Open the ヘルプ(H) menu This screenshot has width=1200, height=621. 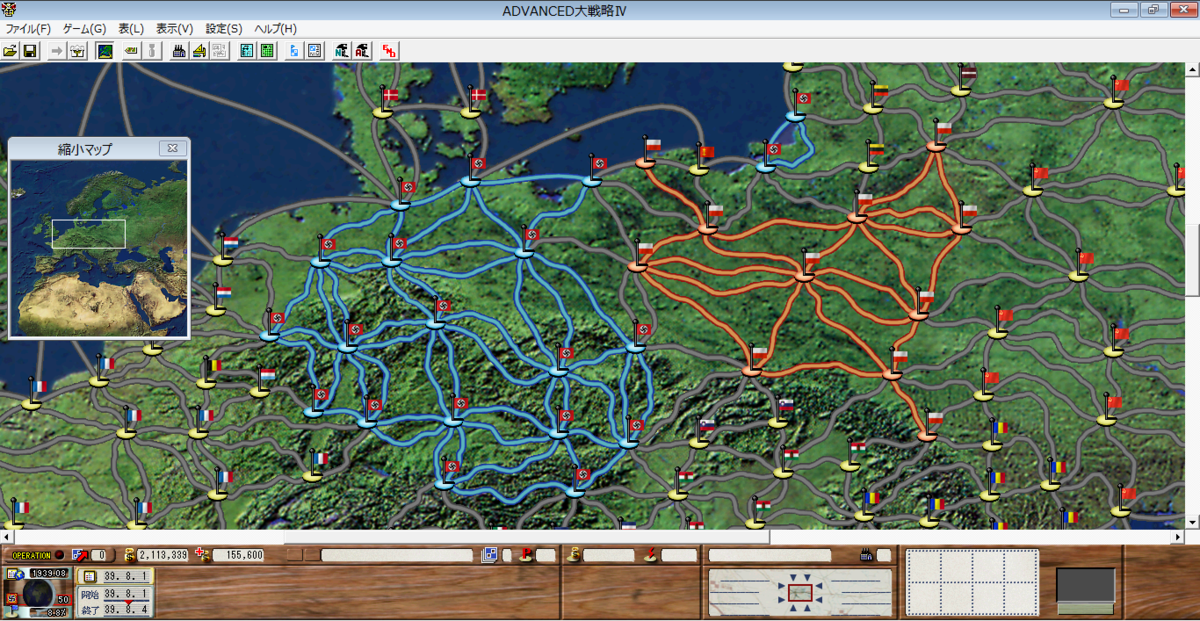(275, 29)
